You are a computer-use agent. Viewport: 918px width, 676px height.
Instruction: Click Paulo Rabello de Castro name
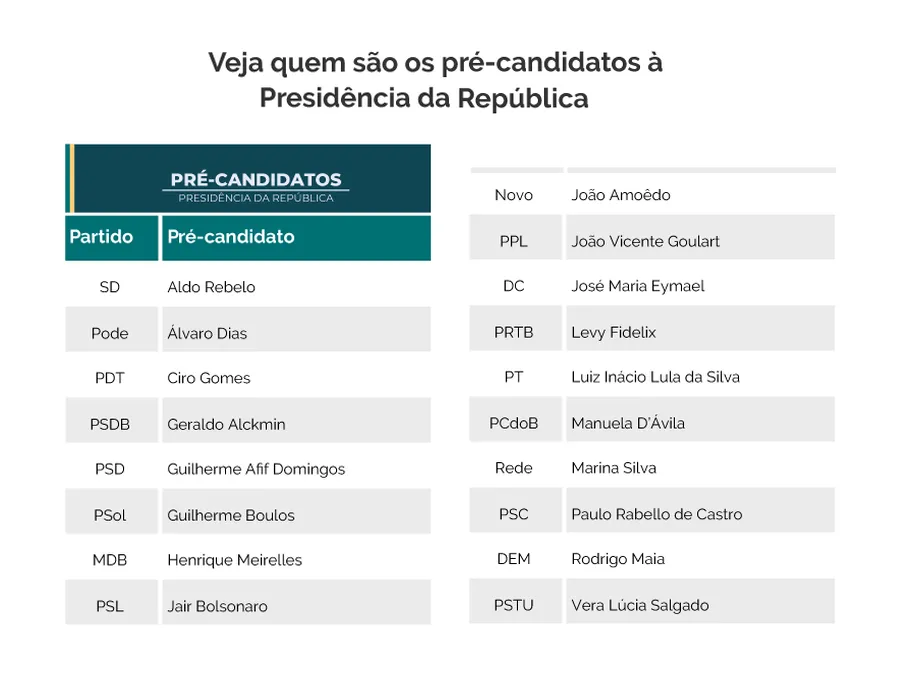(x=656, y=514)
